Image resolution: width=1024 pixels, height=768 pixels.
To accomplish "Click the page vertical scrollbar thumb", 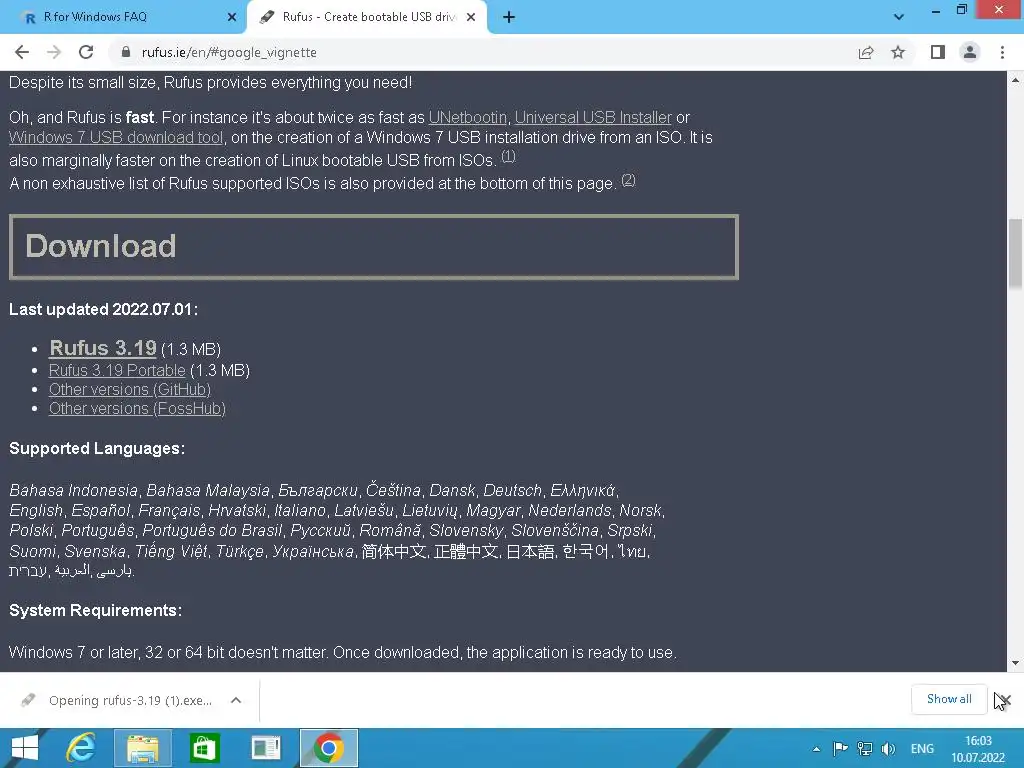I will point(1016,253).
